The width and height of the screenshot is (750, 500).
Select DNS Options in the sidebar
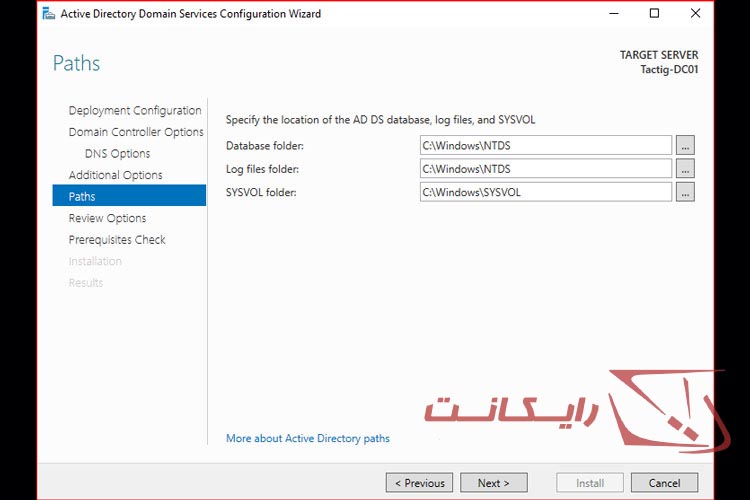click(117, 154)
